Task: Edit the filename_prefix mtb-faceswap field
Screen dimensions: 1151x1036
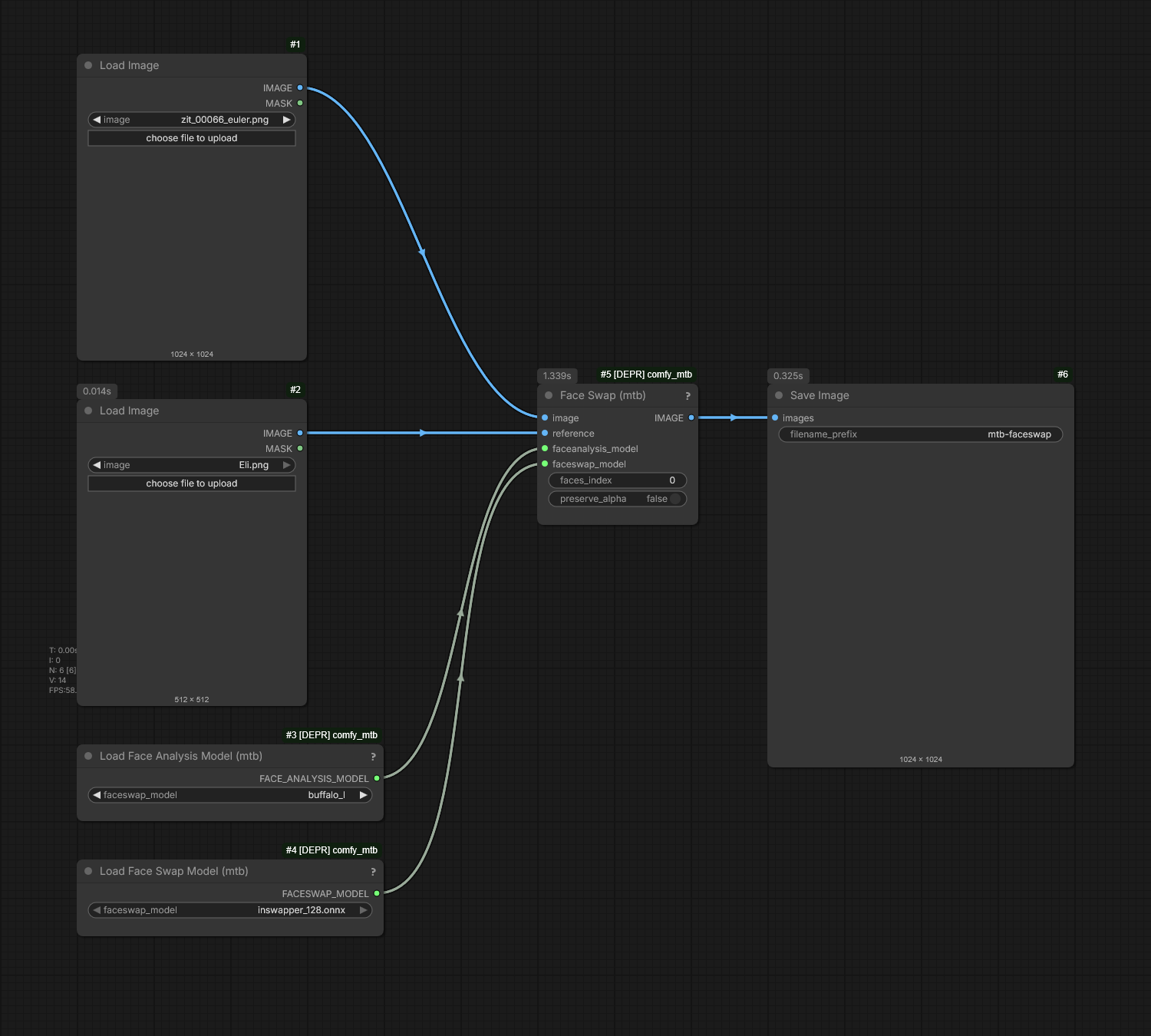Action: pyautogui.click(x=921, y=434)
